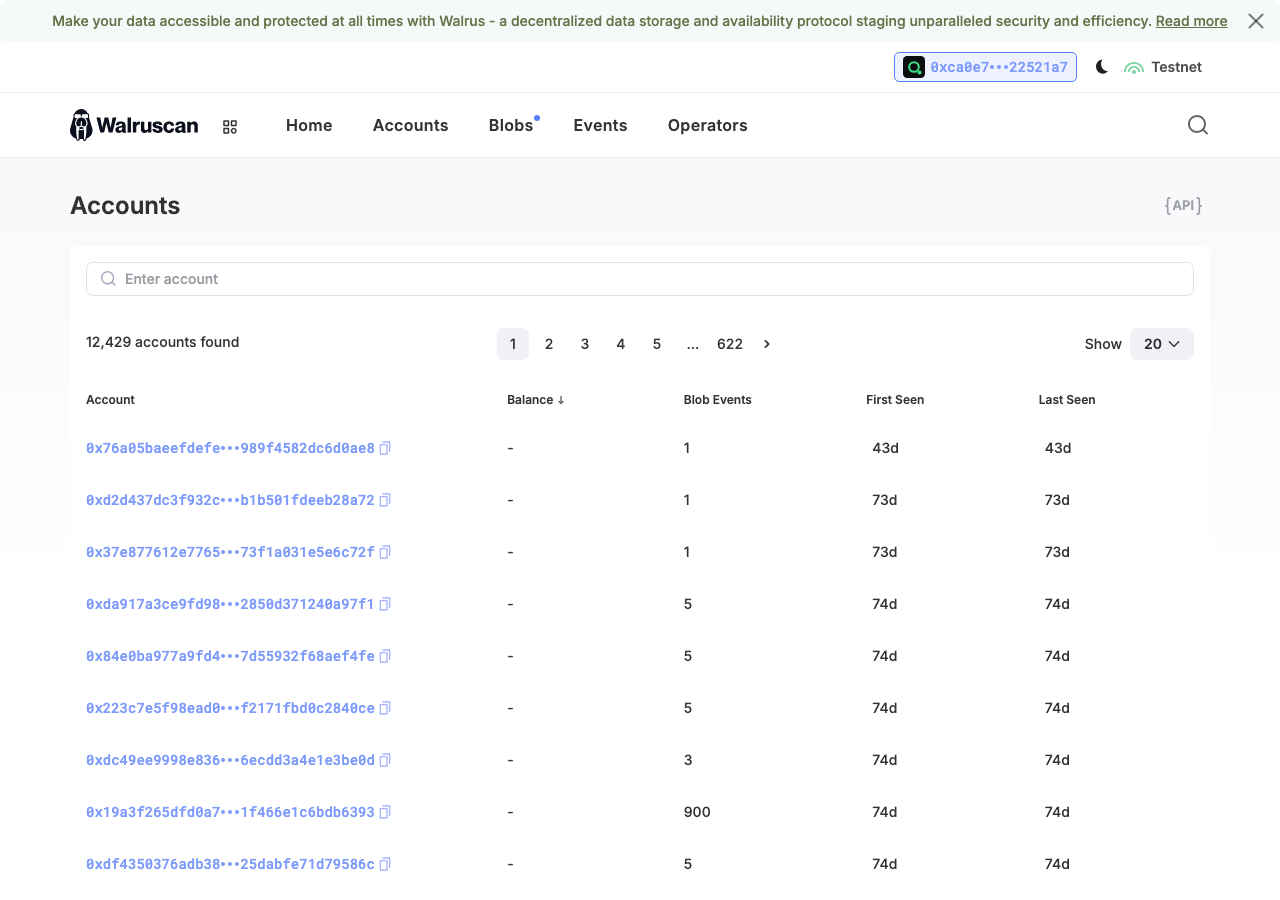Open account 0xdc49ee9998e836•••6ecdd3a4e1e3be0d
Screen dimensions: 1280x900
[230, 760]
